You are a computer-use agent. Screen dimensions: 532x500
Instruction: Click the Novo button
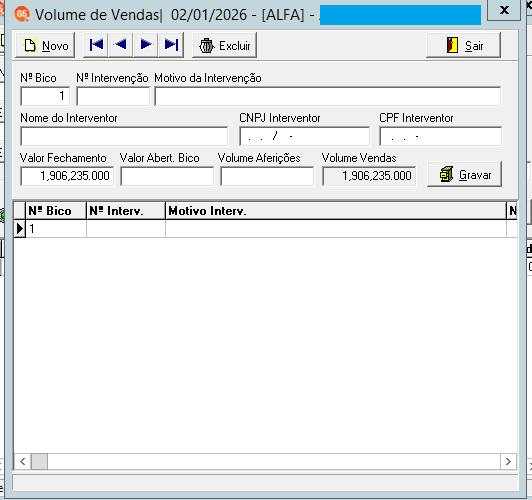[45, 45]
